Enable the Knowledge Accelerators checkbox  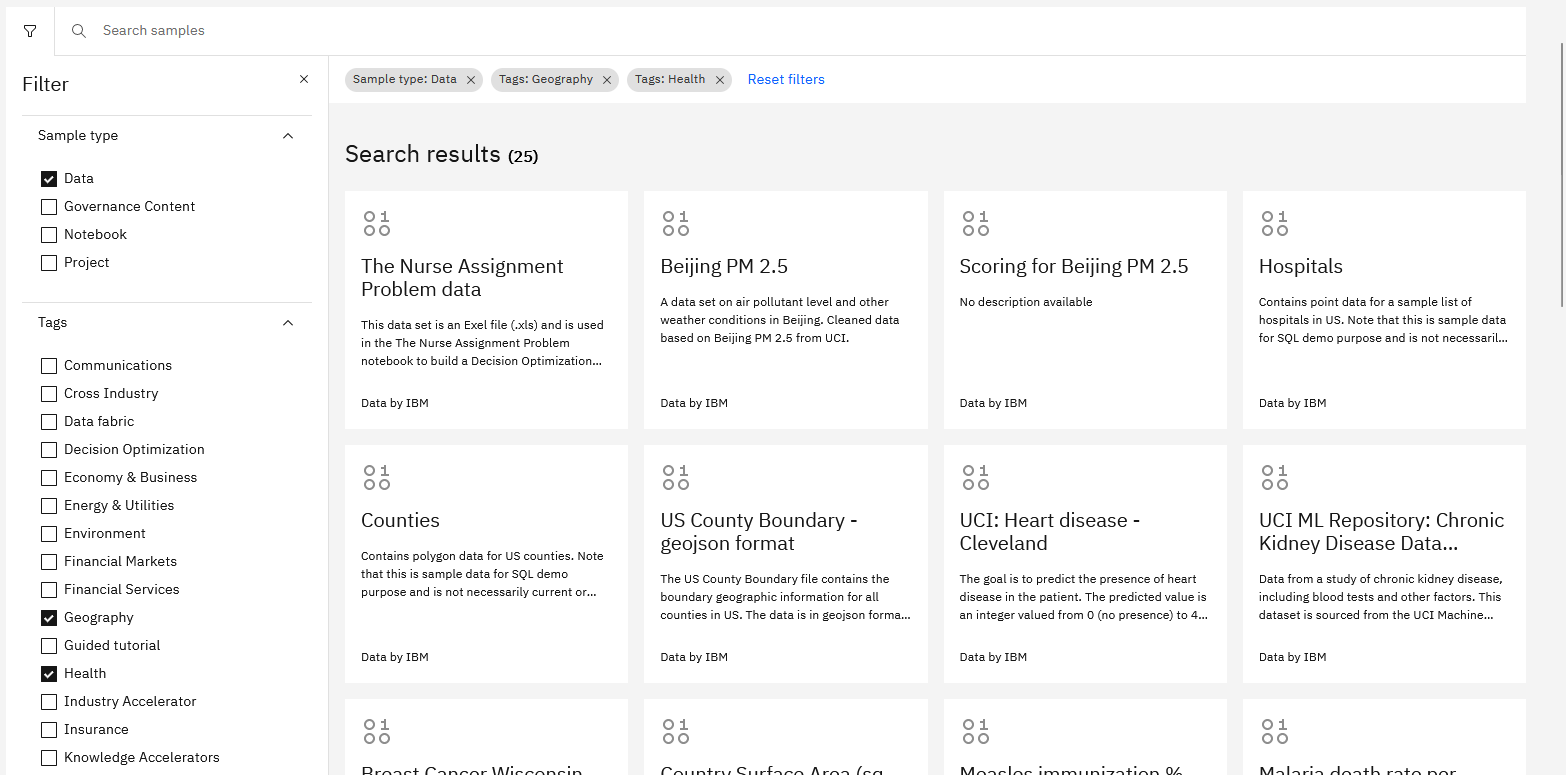[49, 758]
